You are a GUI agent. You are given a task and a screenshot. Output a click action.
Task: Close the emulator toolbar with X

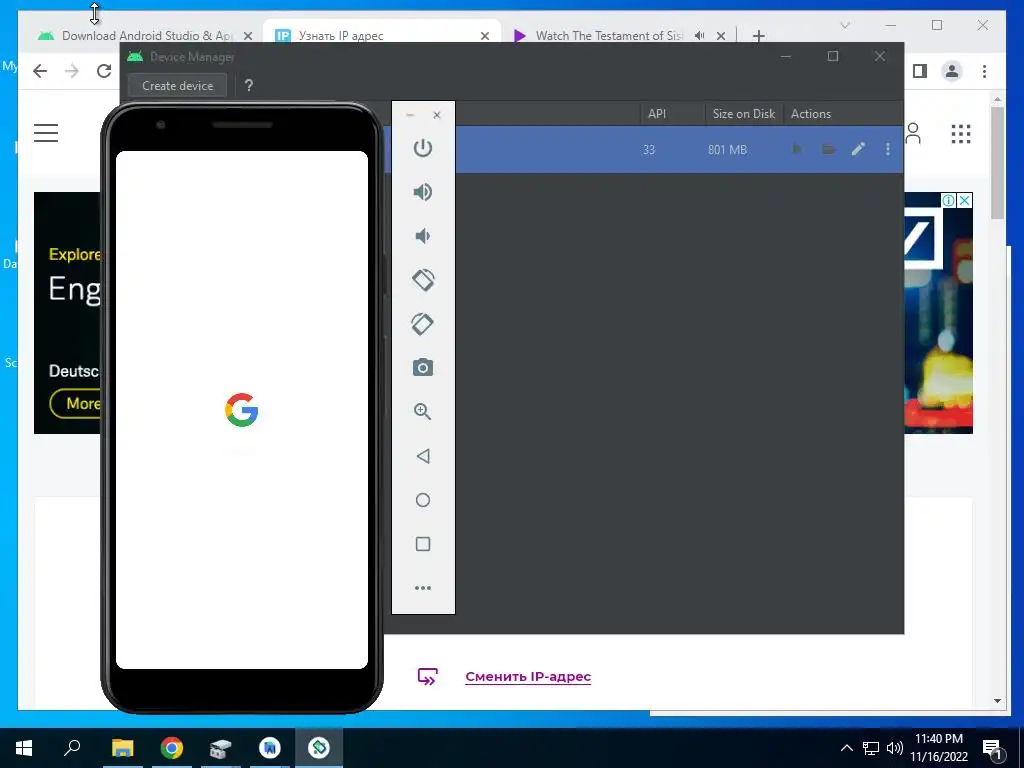click(x=437, y=115)
